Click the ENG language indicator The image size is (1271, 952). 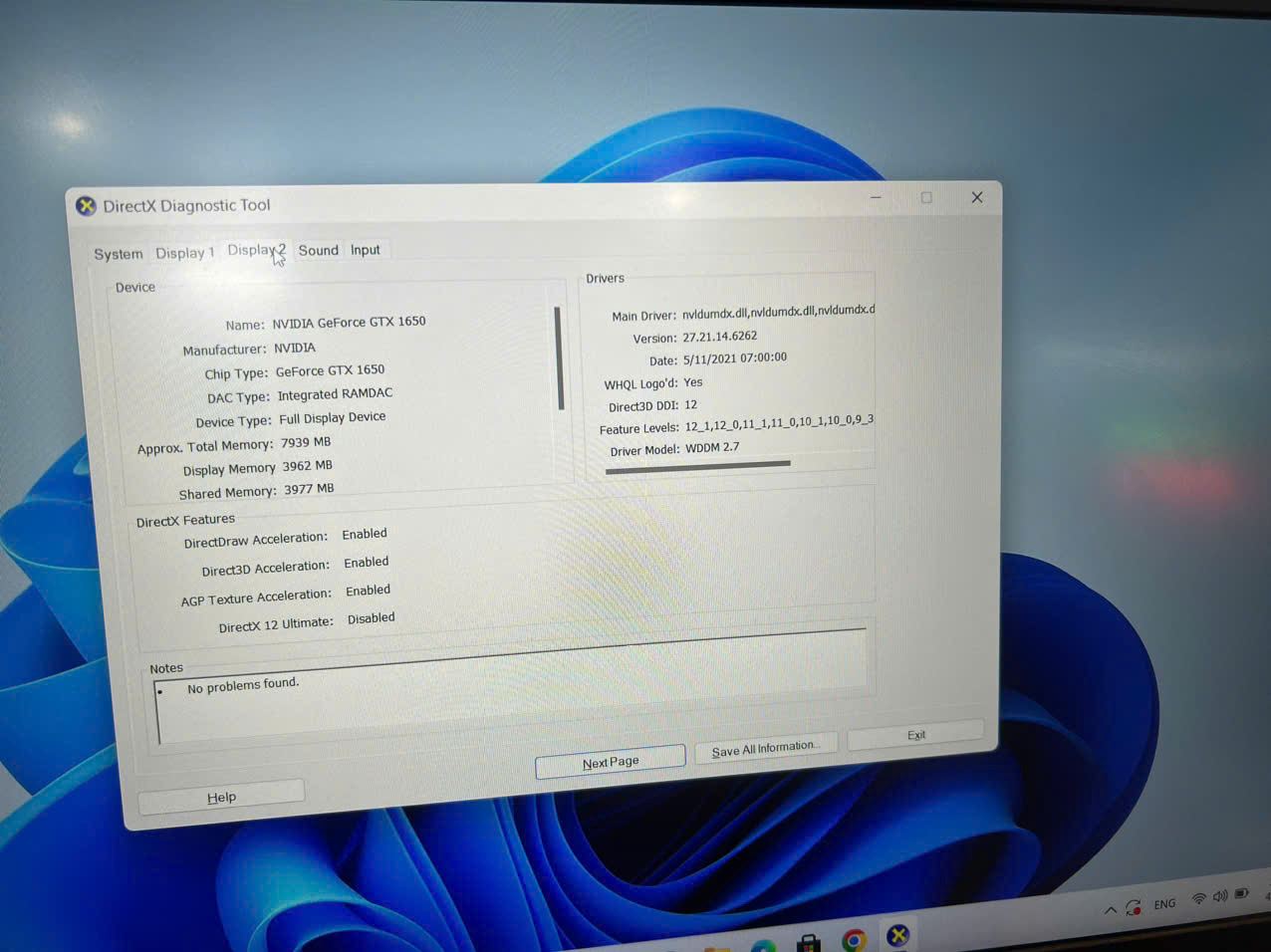point(1164,904)
